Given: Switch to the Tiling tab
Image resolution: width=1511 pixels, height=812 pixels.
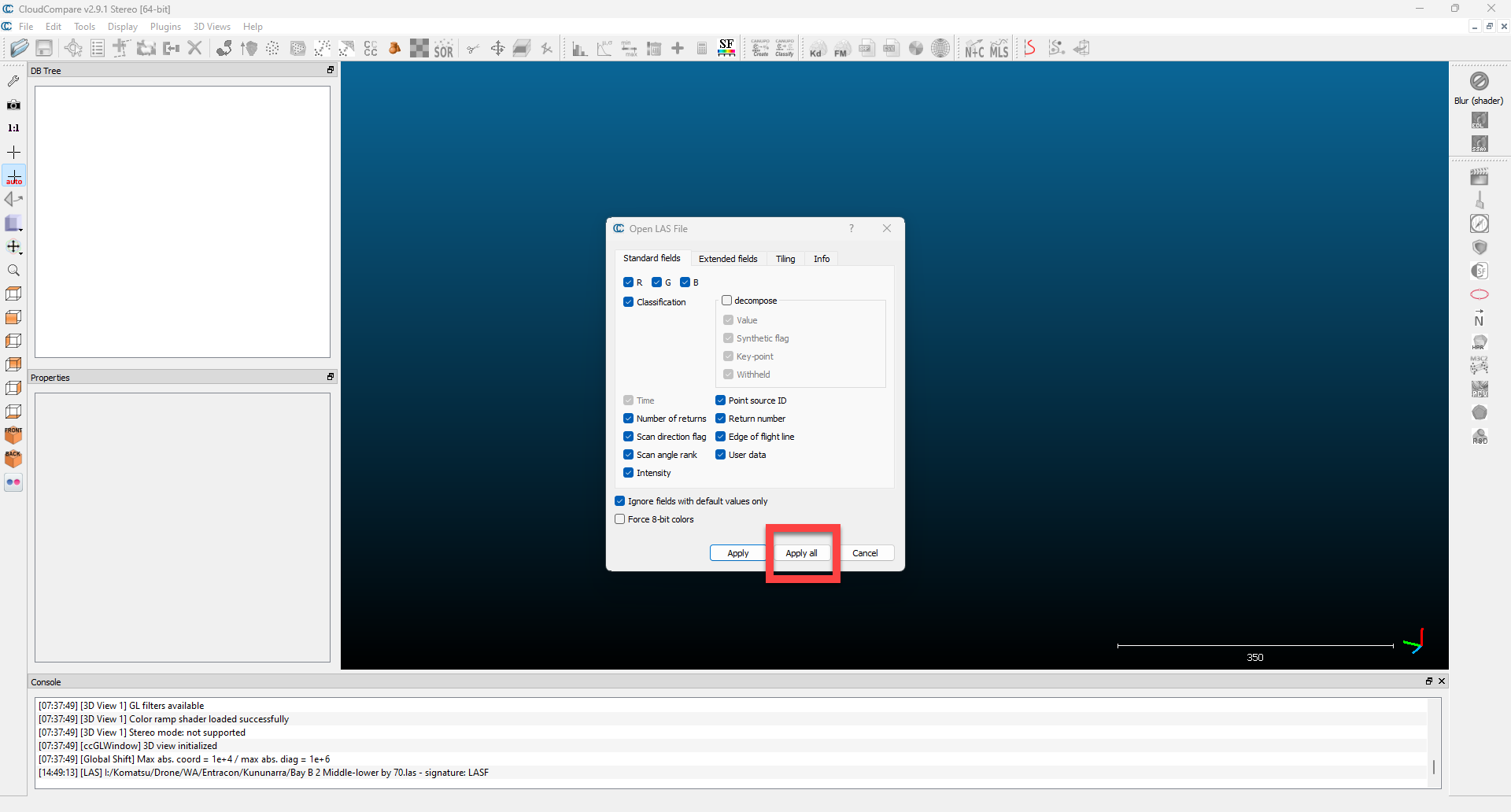Looking at the screenshot, I should click(x=785, y=259).
